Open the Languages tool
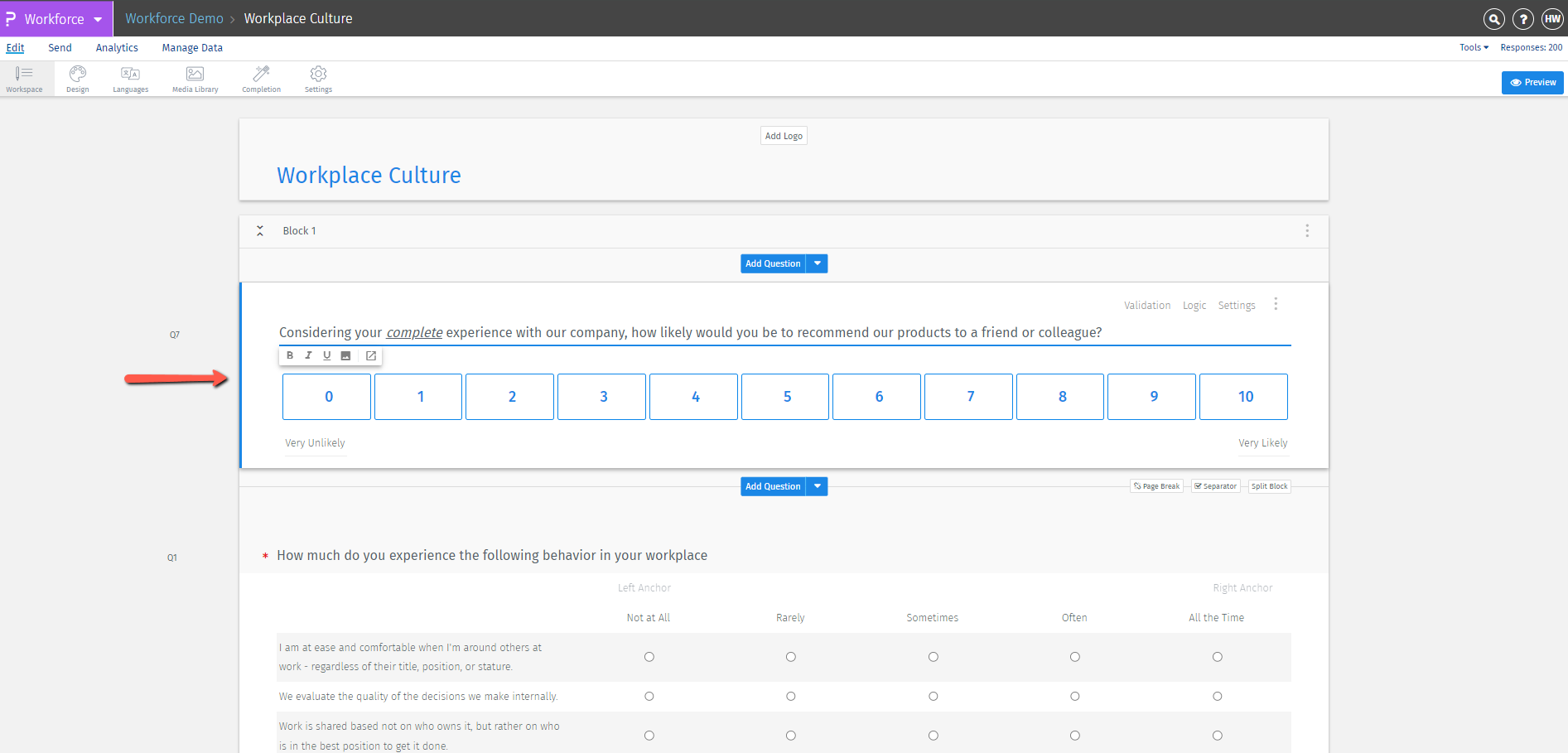 tap(130, 79)
